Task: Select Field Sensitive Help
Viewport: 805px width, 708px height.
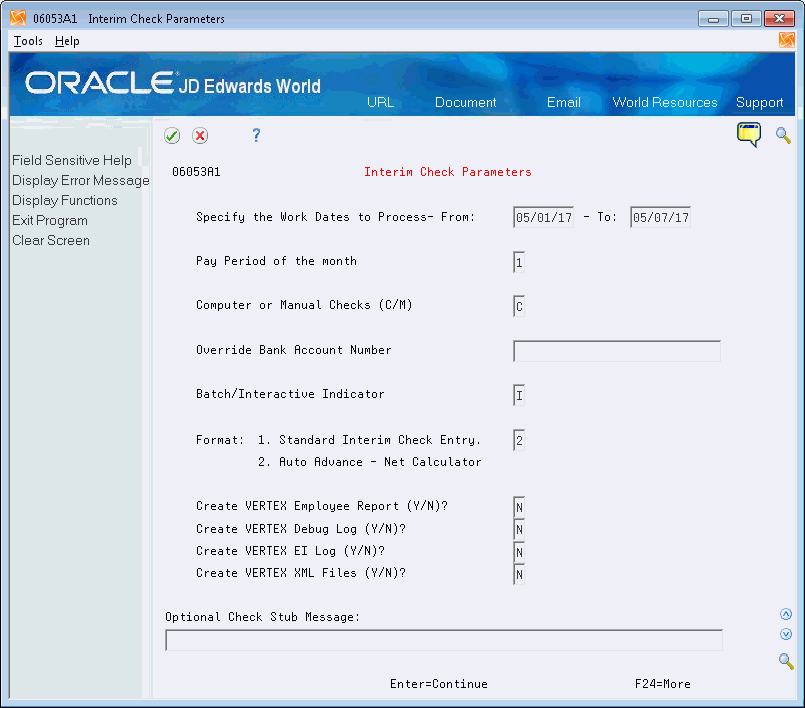Action: [x=72, y=160]
